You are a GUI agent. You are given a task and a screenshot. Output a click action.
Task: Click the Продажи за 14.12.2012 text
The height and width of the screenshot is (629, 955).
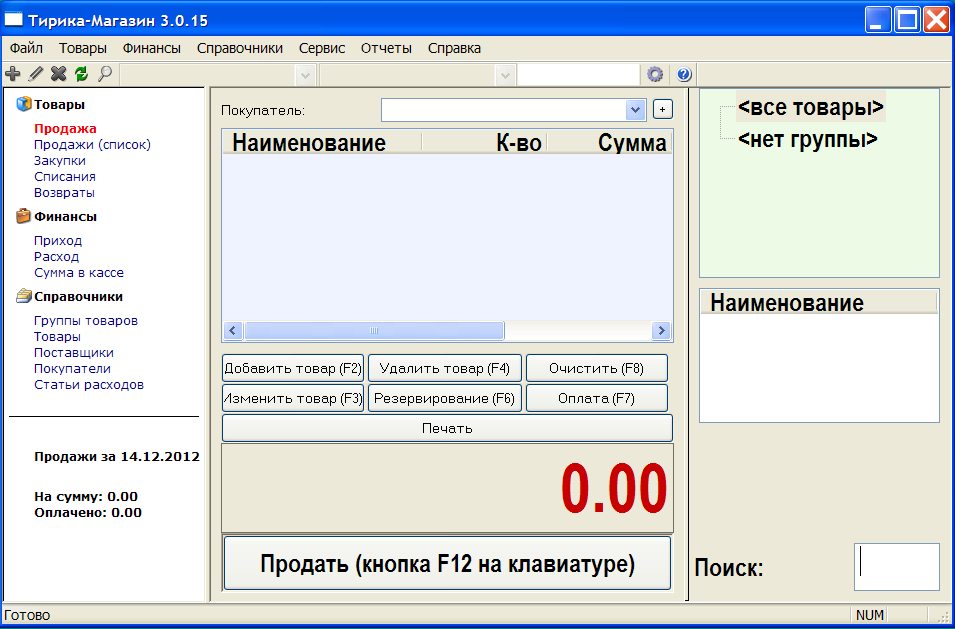(117, 457)
